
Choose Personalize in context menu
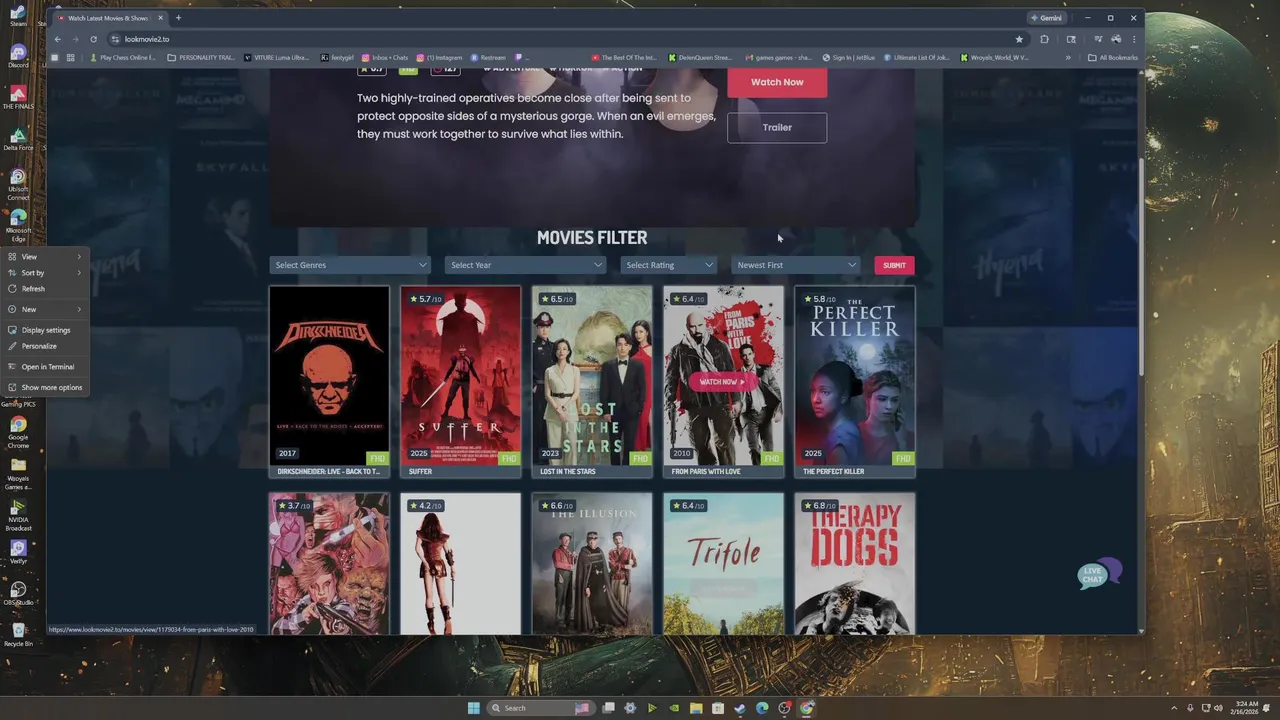[45, 346]
